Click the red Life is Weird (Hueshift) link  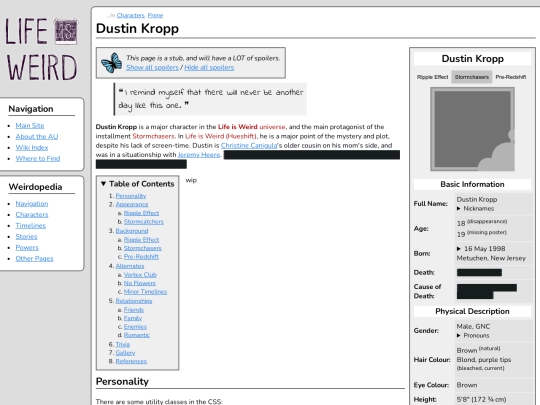pos(221,136)
